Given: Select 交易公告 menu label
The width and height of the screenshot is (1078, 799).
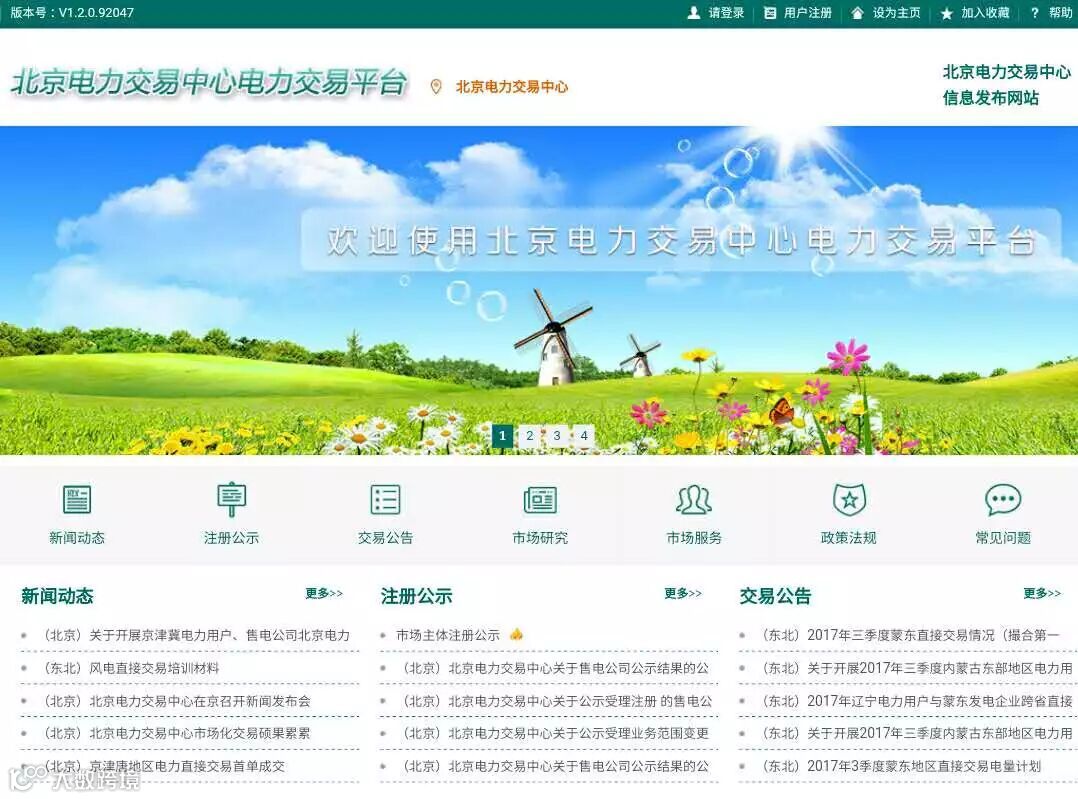Looking at the screenshot, I should (385, 538).
